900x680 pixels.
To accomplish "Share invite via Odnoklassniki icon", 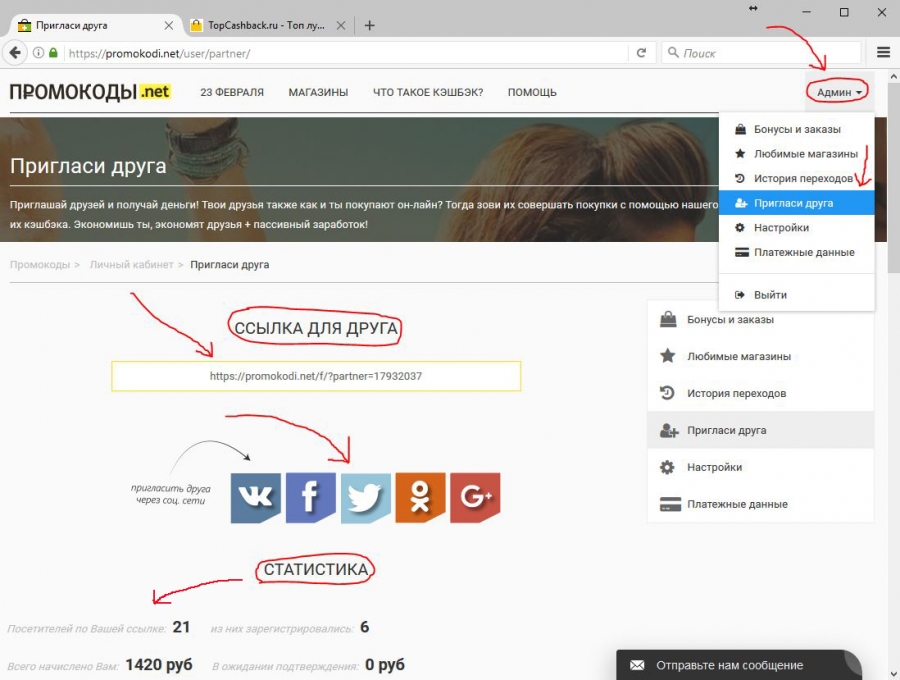I will click(420, 498).
